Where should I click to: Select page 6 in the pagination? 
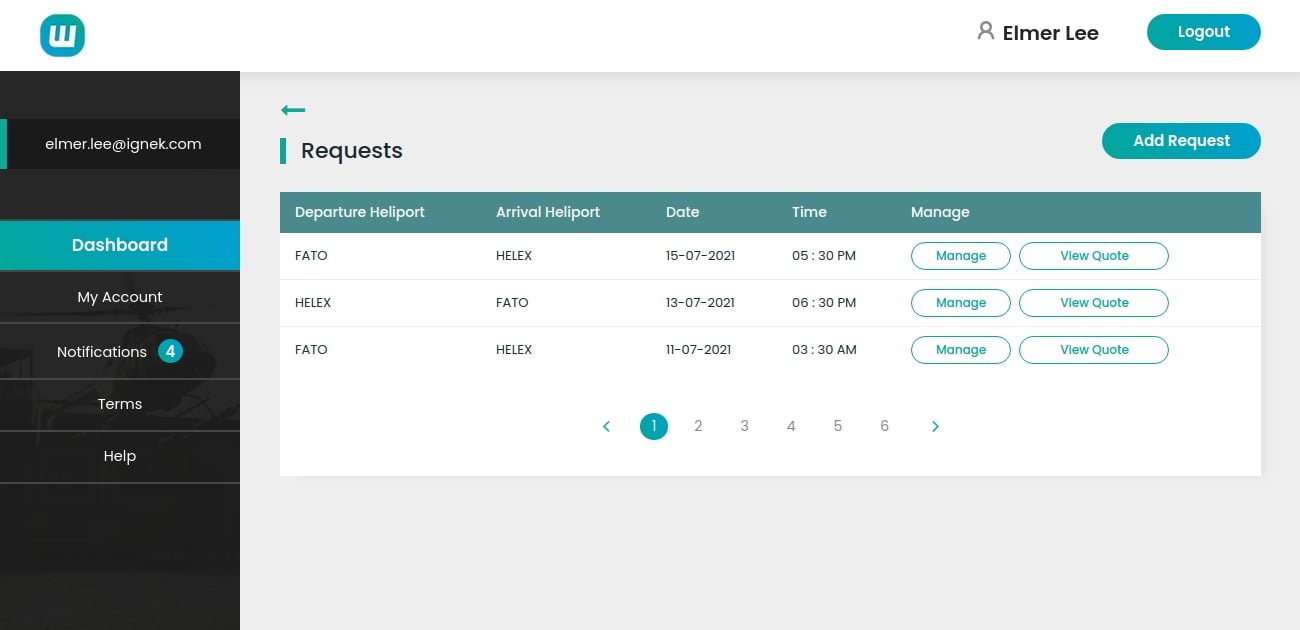(x=884, y=426)
